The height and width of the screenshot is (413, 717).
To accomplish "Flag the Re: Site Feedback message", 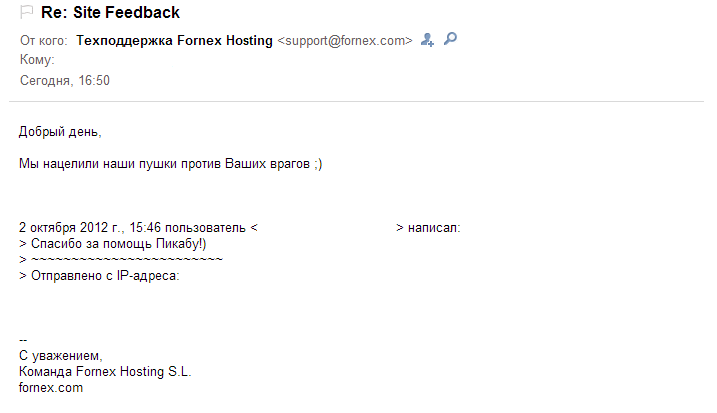I will [26, 13].
